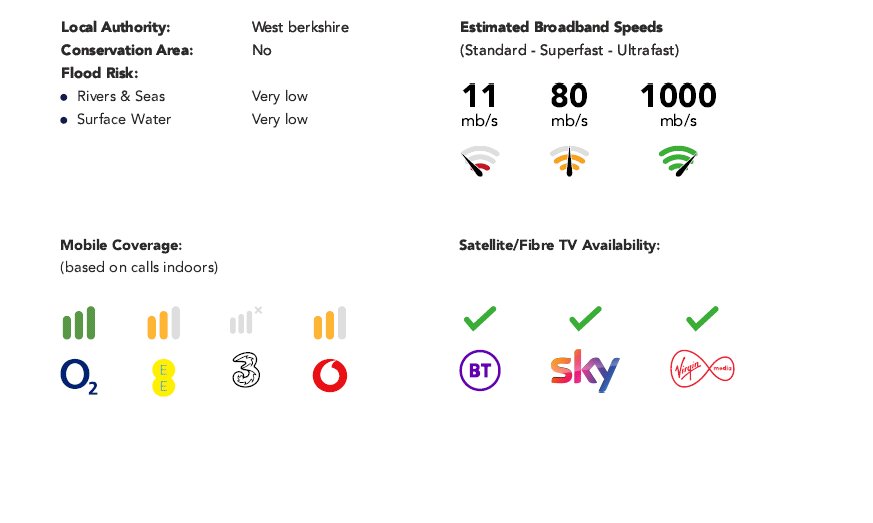Screen dimensions: 873x523
Task: Click the Virgin Media logo
Action: [703, 369]
